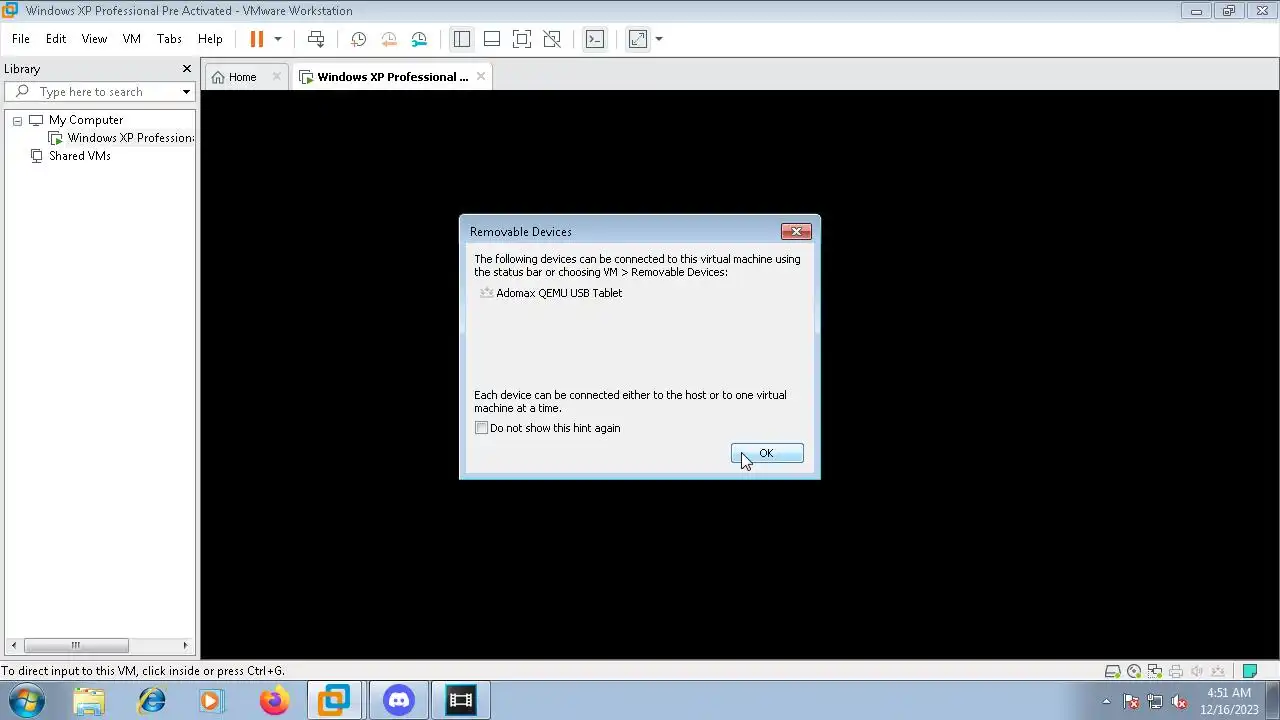This screenshot has height=720, width=1280.
Task: Click the stretch guest display icon
Action: [638, 39]
